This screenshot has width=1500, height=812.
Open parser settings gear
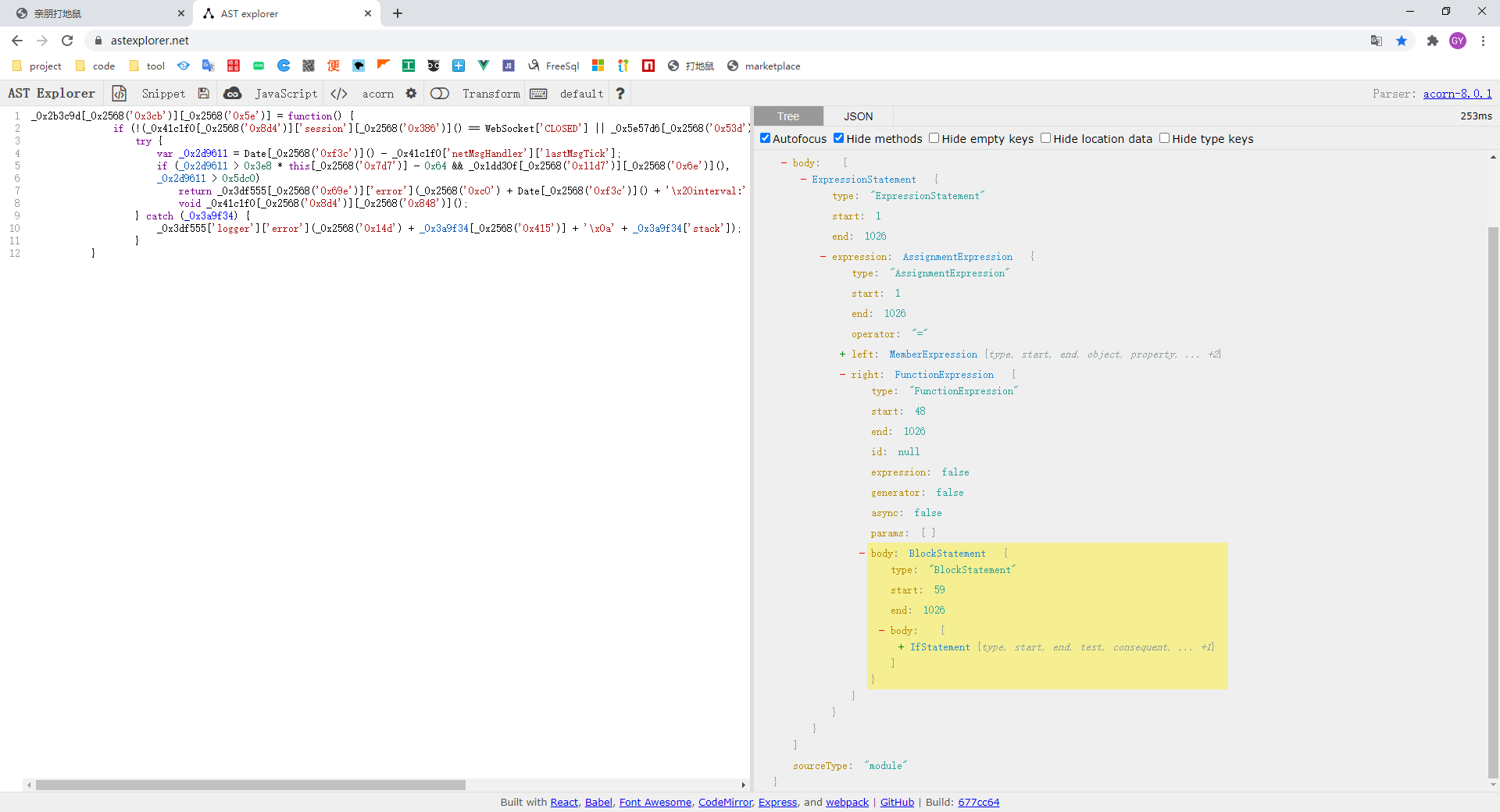tap(411, 94)
